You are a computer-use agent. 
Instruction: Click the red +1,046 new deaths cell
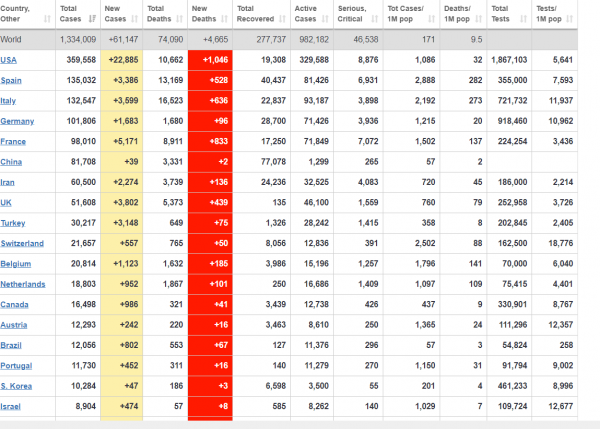(x=210, y=59)
